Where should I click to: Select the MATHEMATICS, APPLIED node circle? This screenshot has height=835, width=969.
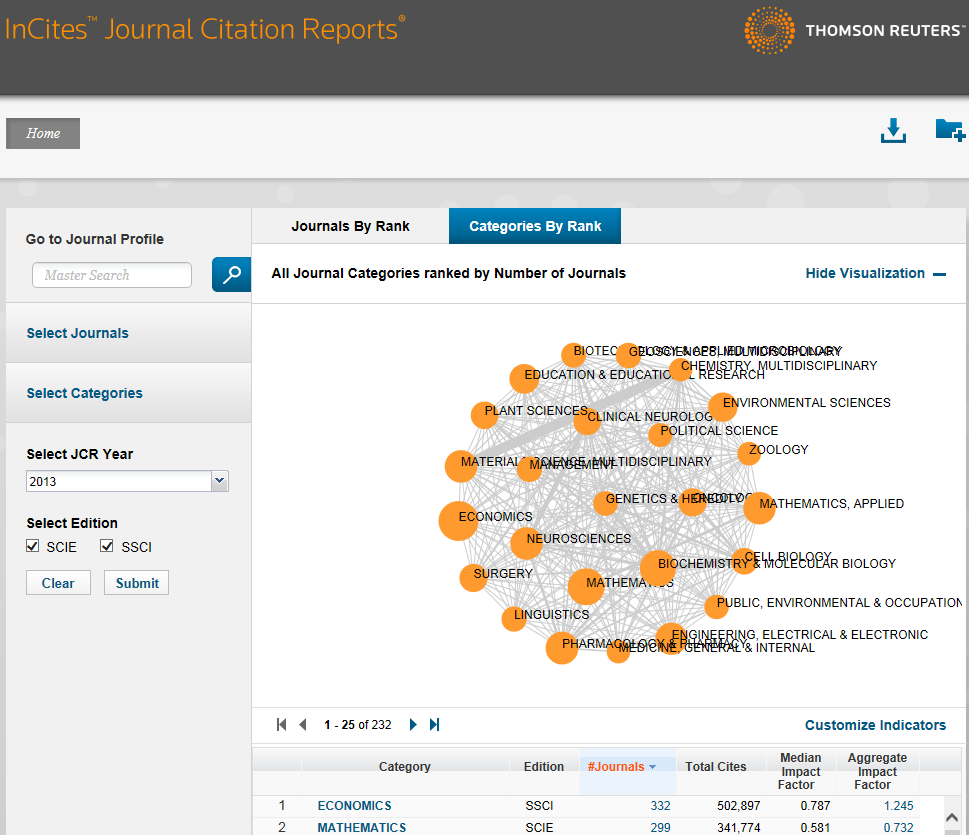point(760,508)
